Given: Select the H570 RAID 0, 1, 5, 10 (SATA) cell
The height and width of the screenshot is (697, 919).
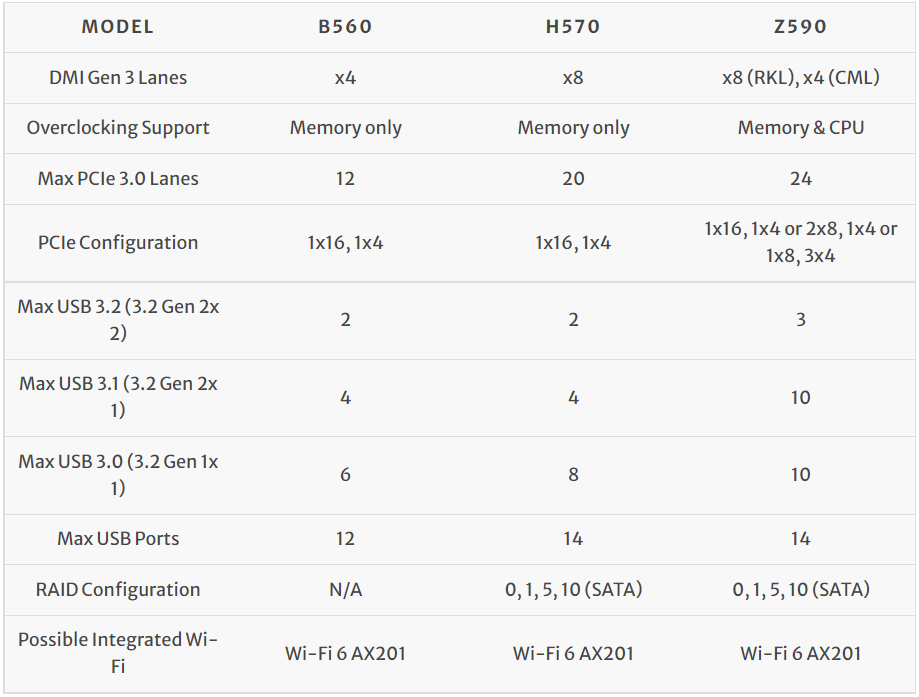Looking at the screenshot, I should click(x=573, y=590).
